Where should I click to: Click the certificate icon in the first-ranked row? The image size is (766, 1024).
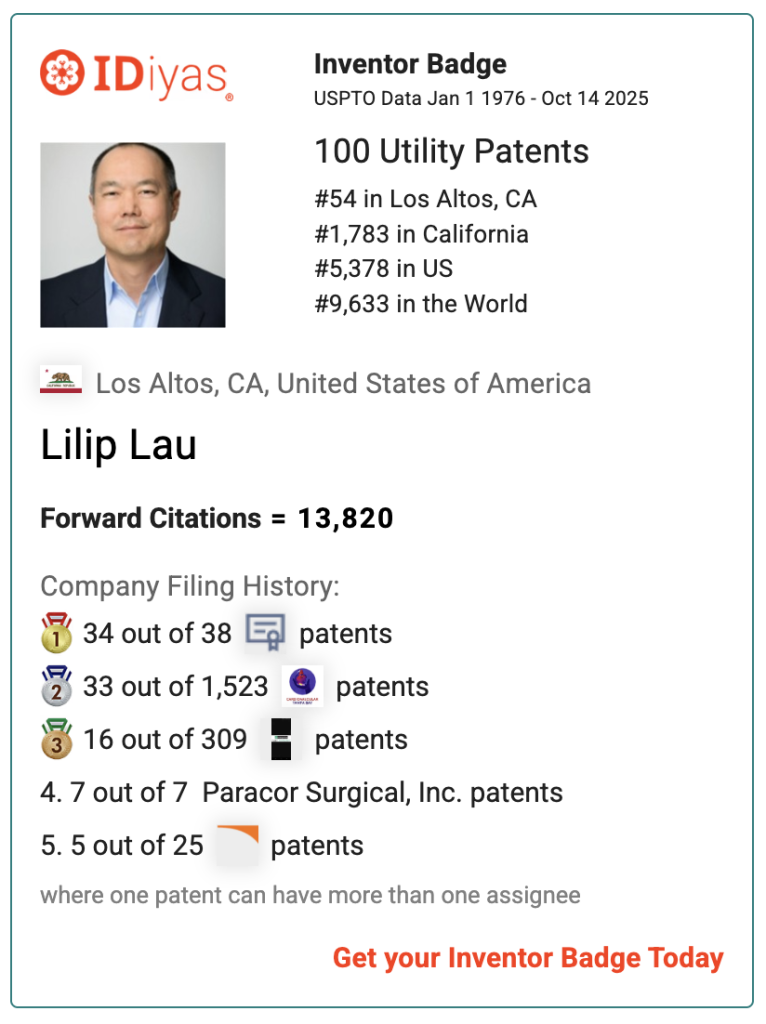click(x=265, y=633)
